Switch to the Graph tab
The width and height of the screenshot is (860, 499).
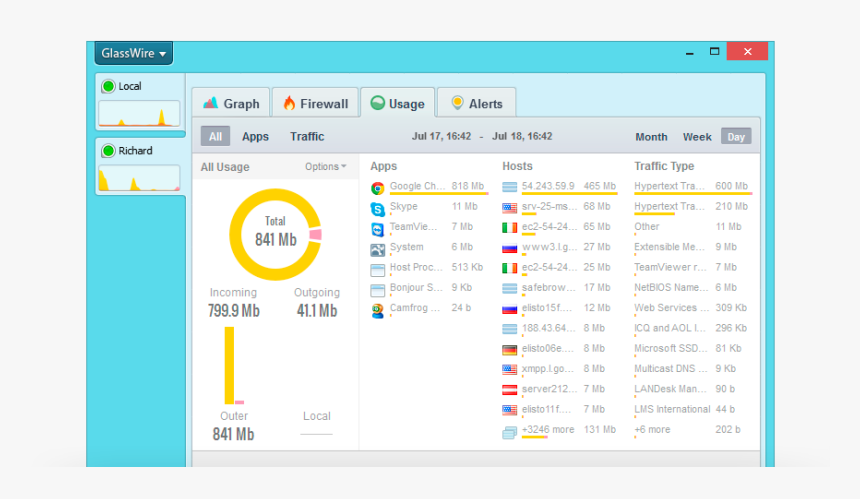(x=231, y=103)
